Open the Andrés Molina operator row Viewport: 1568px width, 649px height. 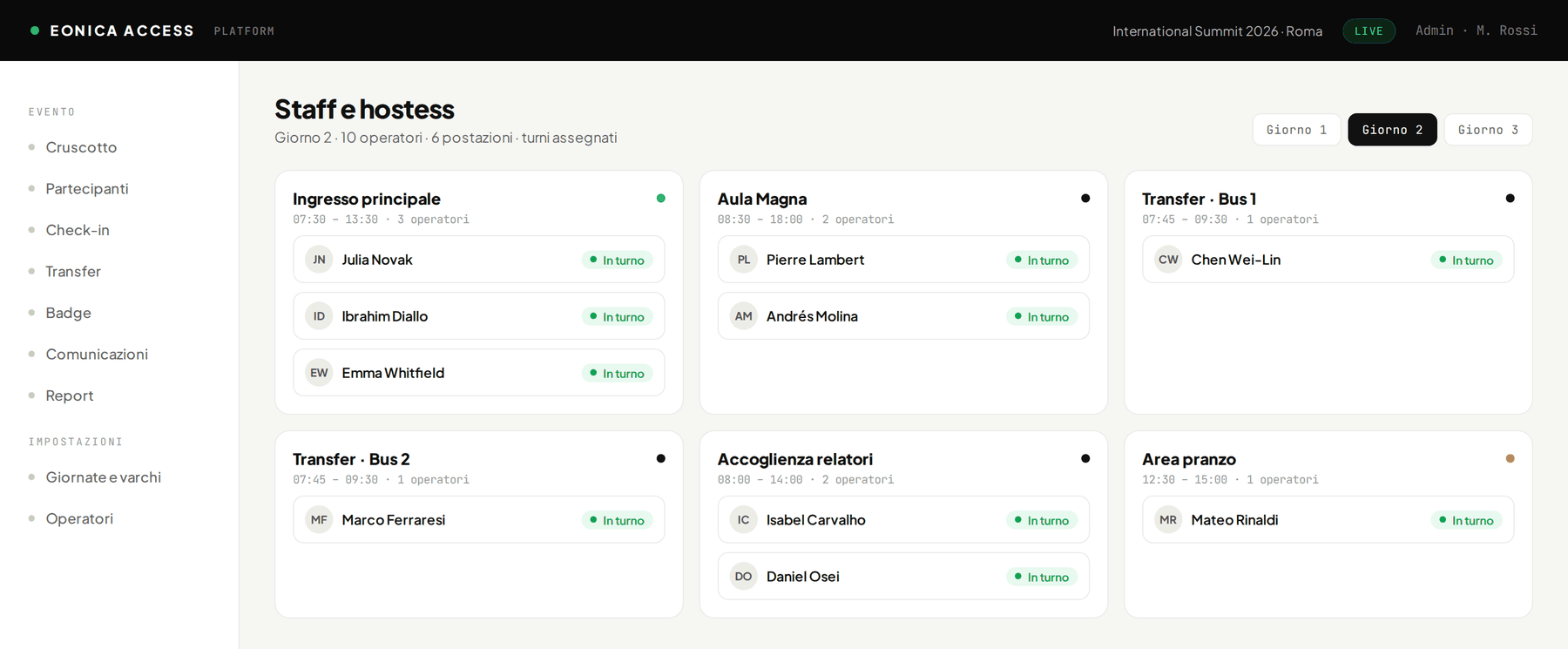click(x=903, y=316)
